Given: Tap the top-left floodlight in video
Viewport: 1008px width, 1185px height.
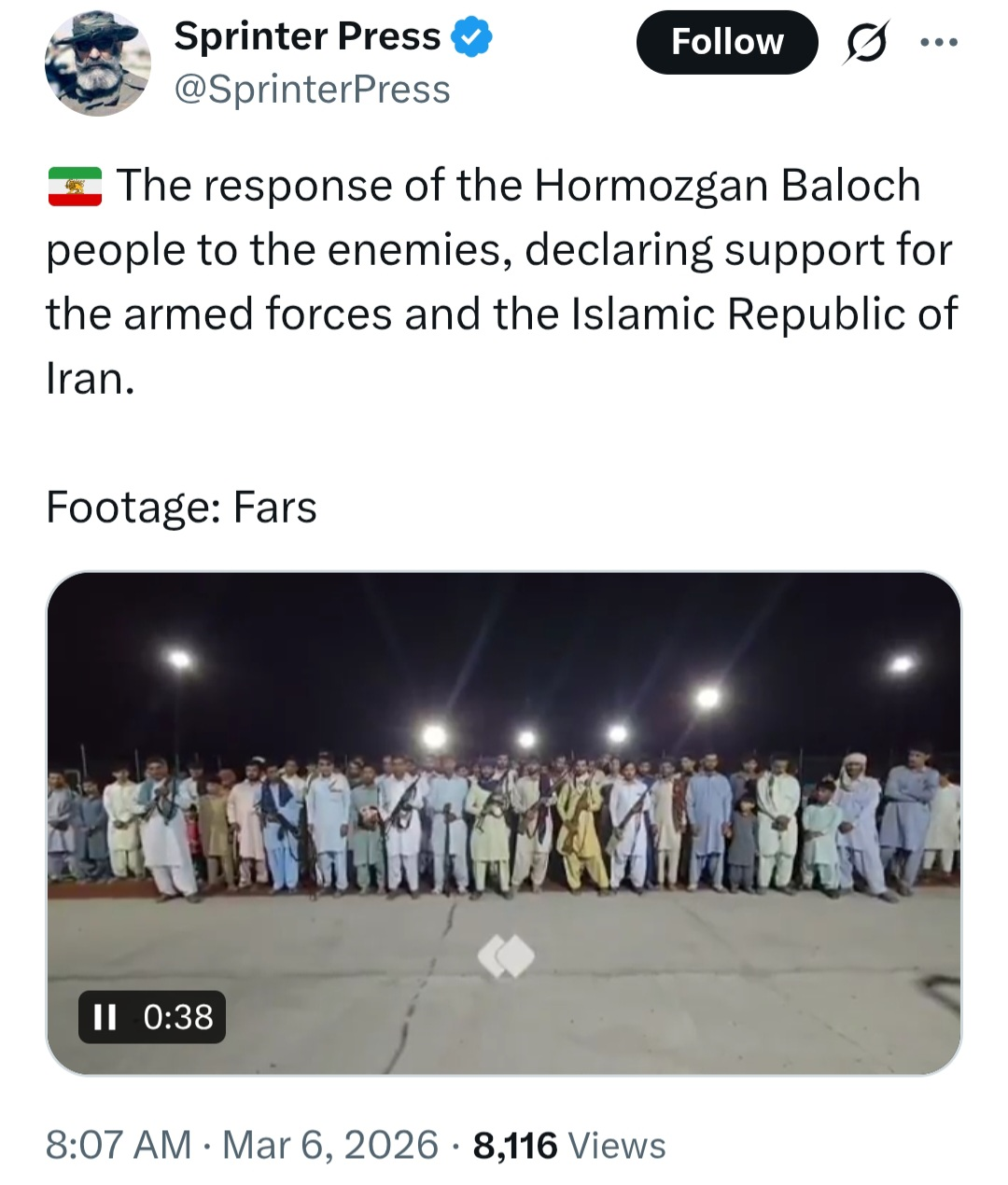Looking at the screenshot, I should [x=179, y=661].
